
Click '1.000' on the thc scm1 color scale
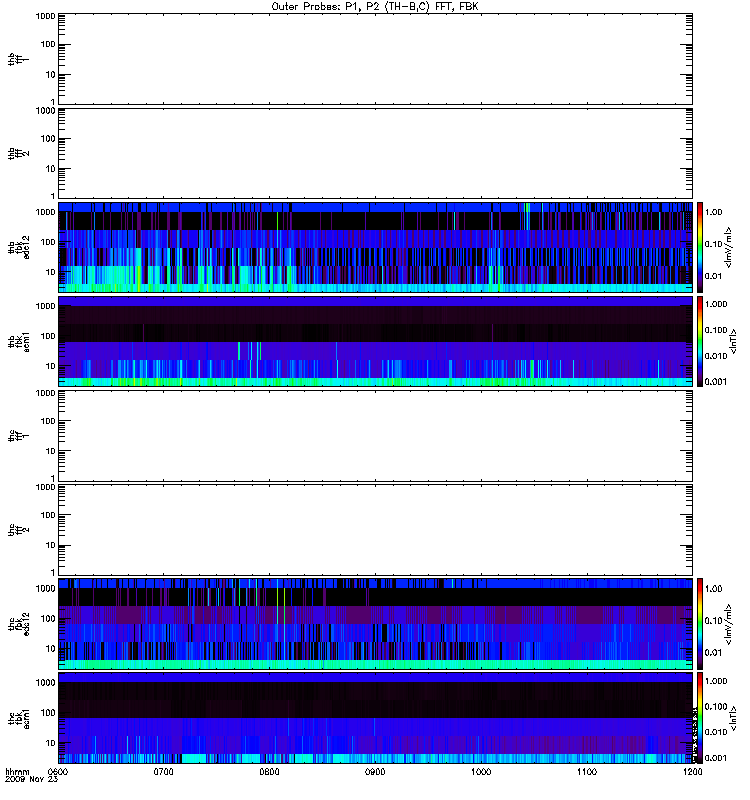coord(716,681)
